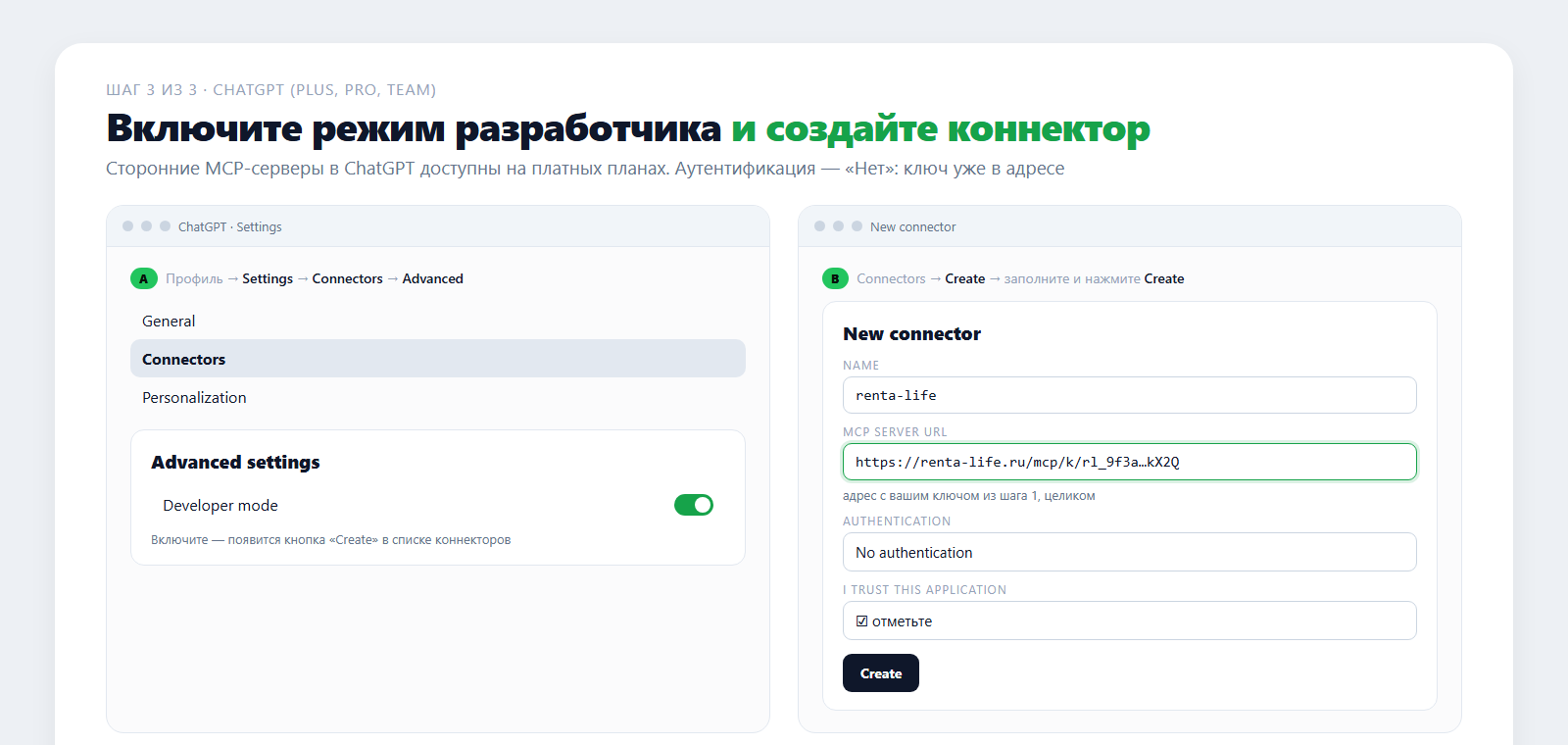Click the New connector window title
The height and width of the screenshot is (745, 1568).
pyautogui.click(x=912, y=226)
